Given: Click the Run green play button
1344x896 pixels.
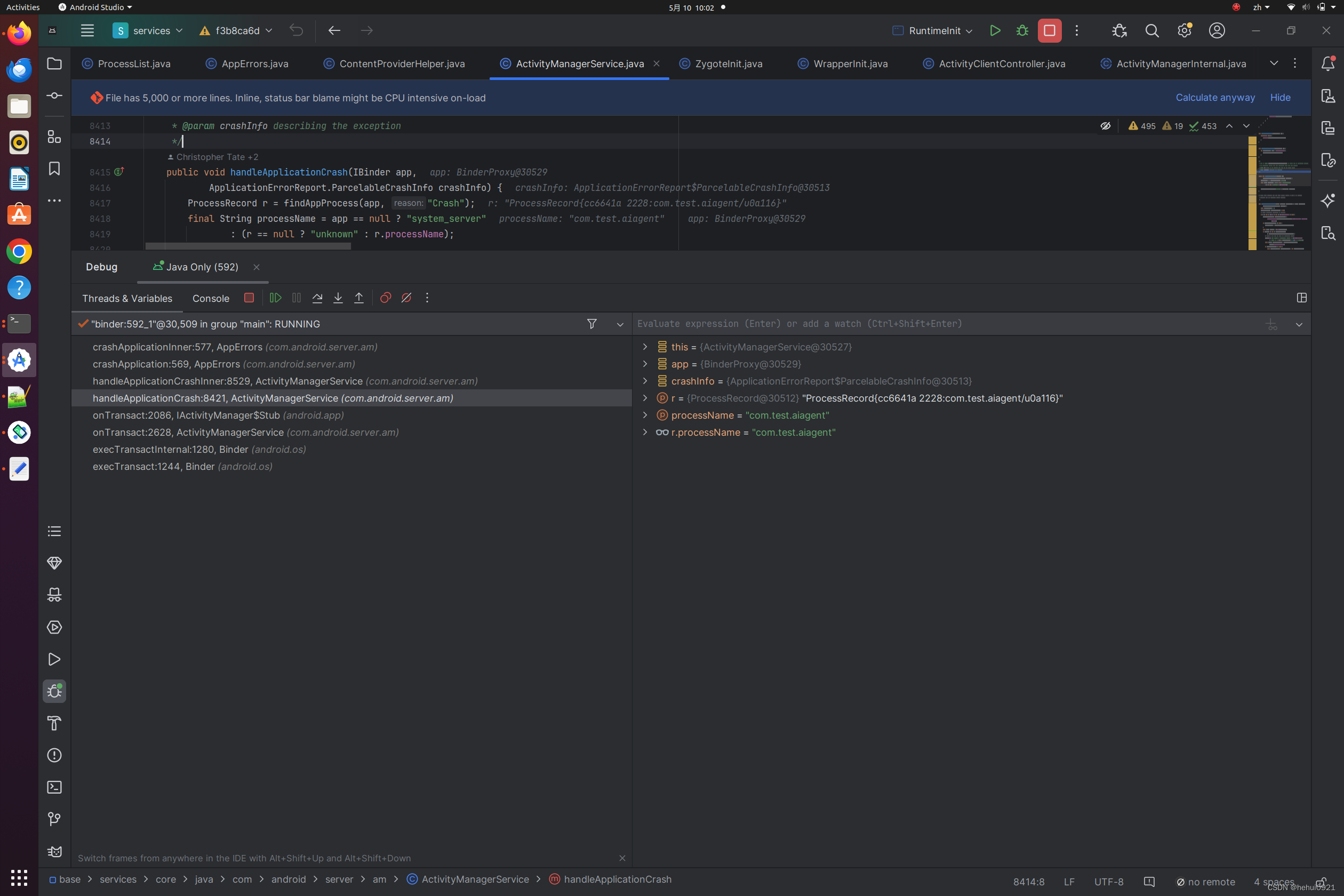Looking at the screenshot, I should point(995,30).
